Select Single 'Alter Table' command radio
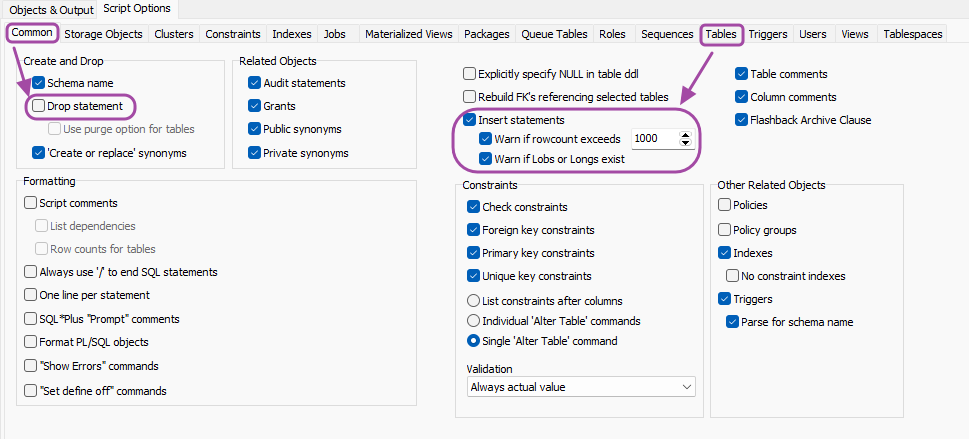Screen dimensions: 969x439 pos(474,341)
